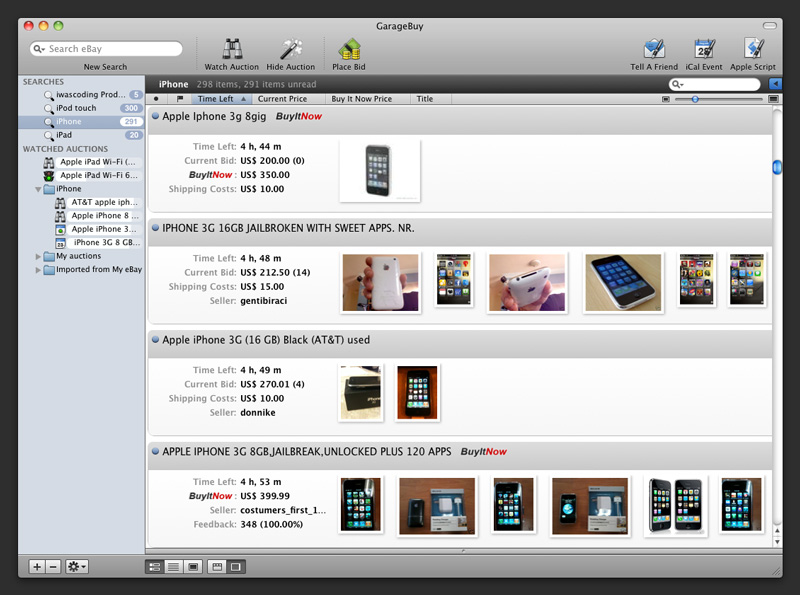Click the small thumbnail size icon
Image resolution: width=800 pixels, height=595 pixels.
(x=666, y=99)
